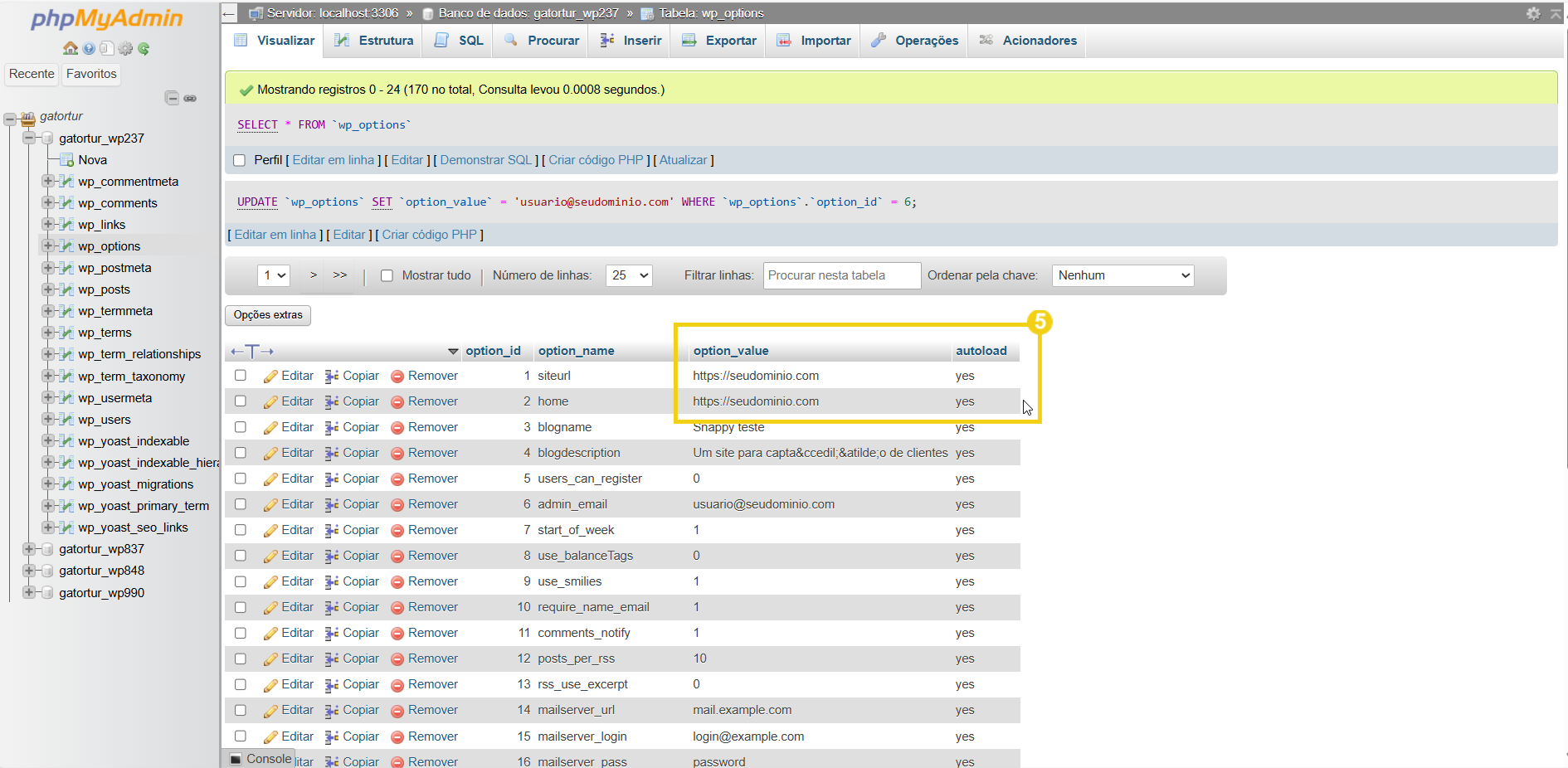Click pencil Editar icon for siteurl row
The image size is (1568, 768).
pyautogui.click(x=270, y=377)
